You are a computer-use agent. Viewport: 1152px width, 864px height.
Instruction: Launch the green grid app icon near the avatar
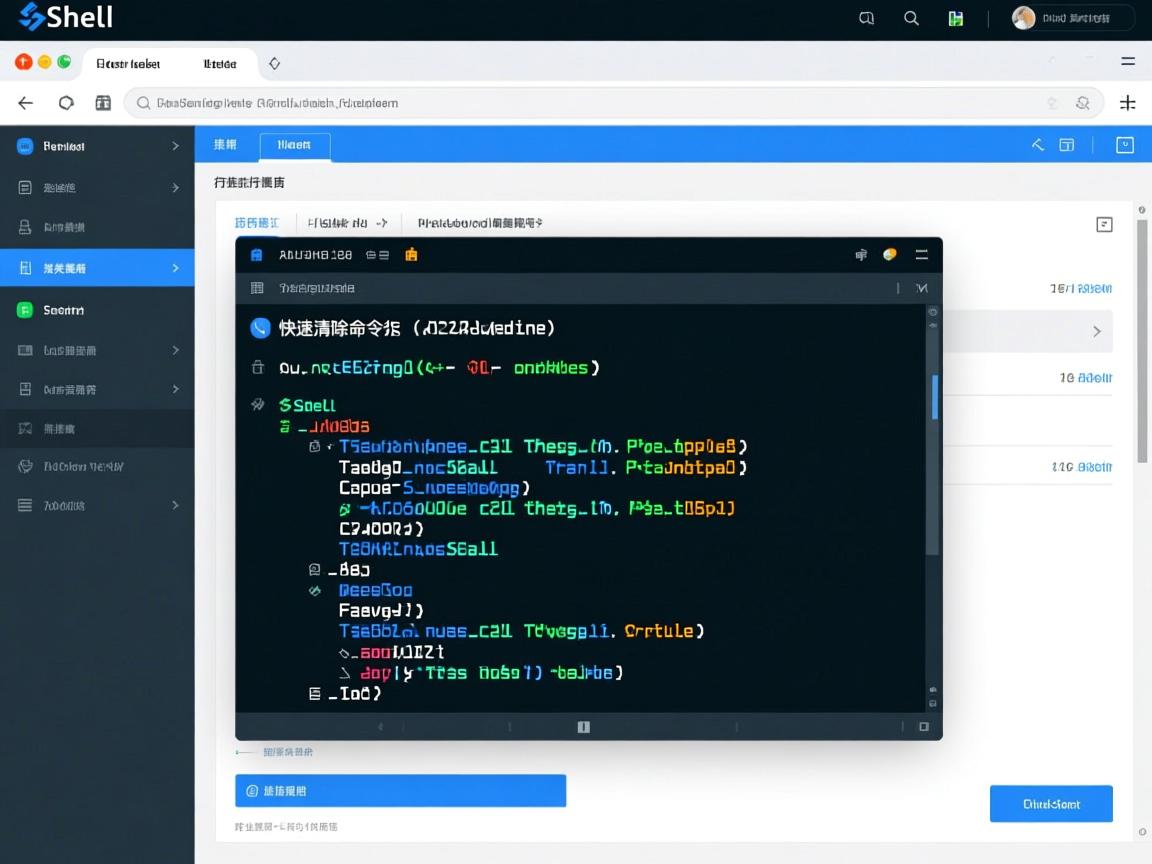[x=955, y=18]
